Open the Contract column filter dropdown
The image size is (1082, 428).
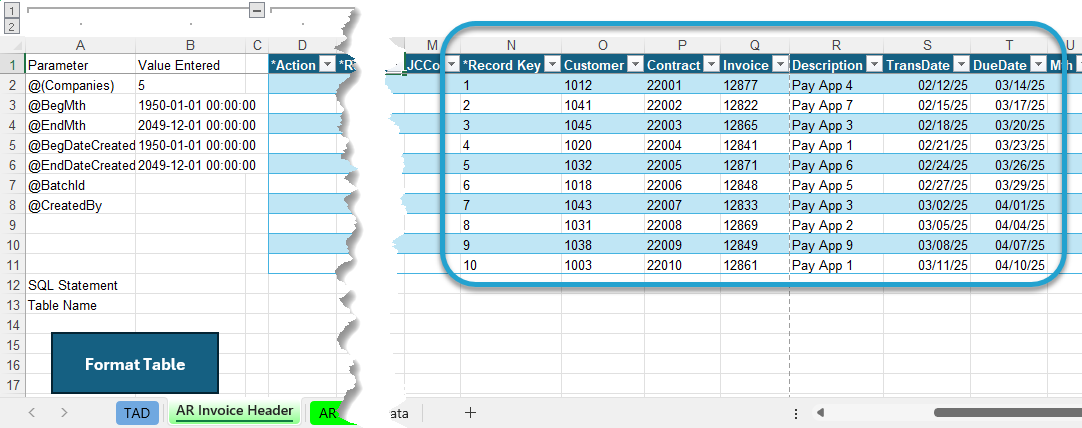click(711, 65)
